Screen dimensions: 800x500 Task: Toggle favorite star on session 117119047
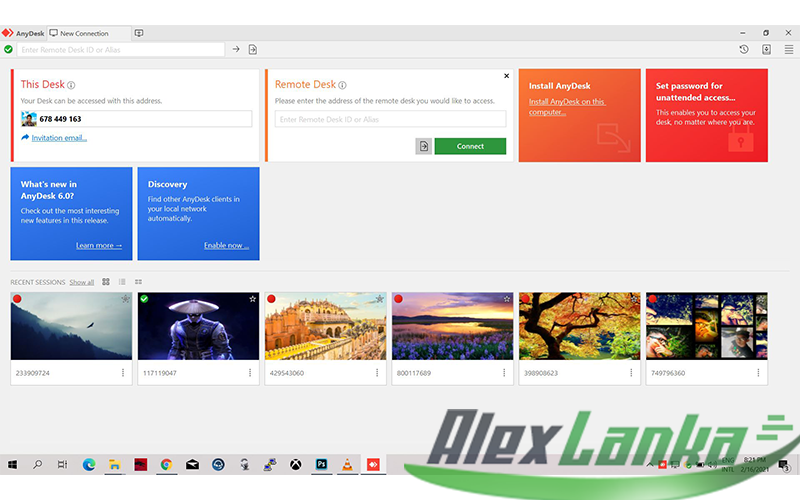253,299
